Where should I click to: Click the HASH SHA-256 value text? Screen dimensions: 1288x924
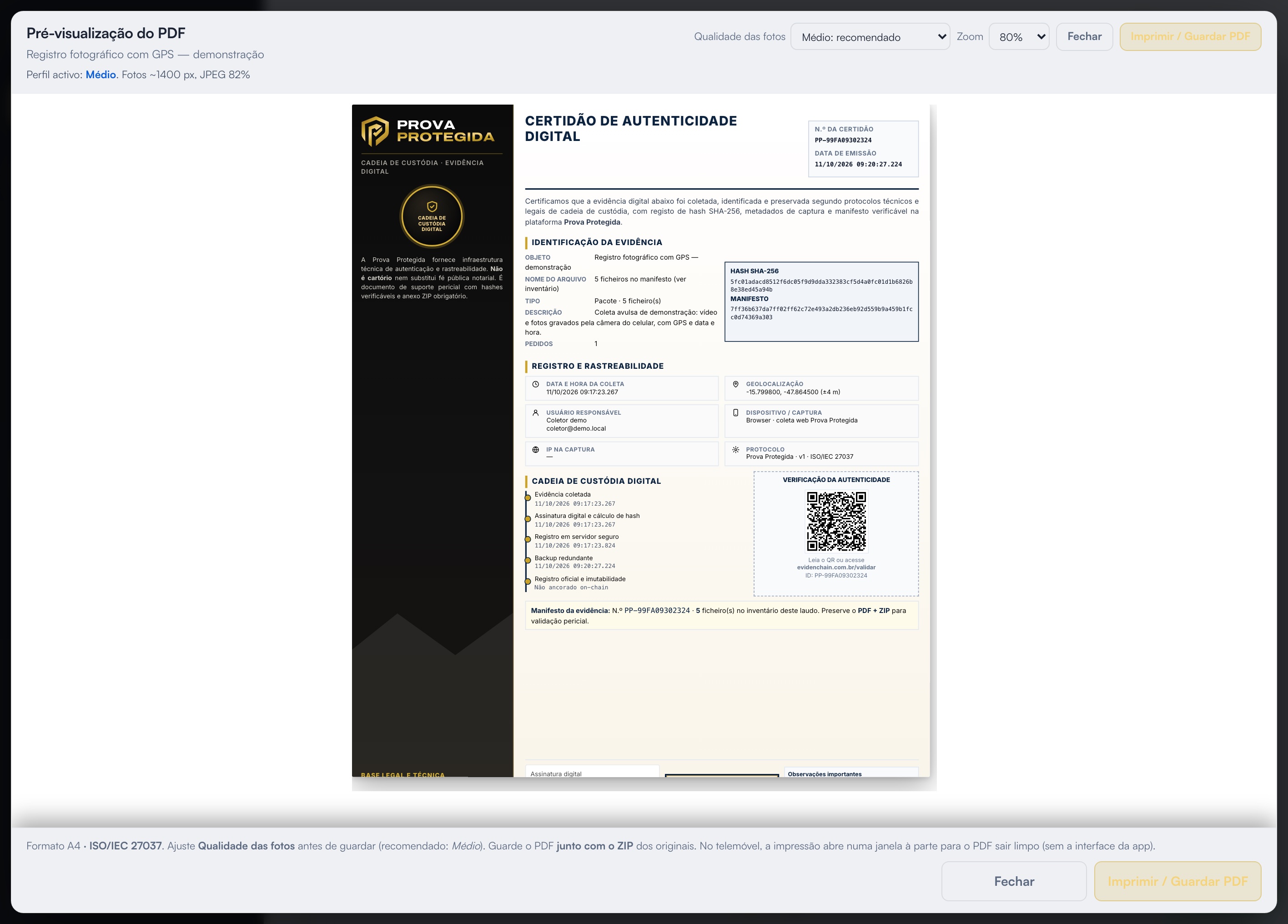click(821, 286)
